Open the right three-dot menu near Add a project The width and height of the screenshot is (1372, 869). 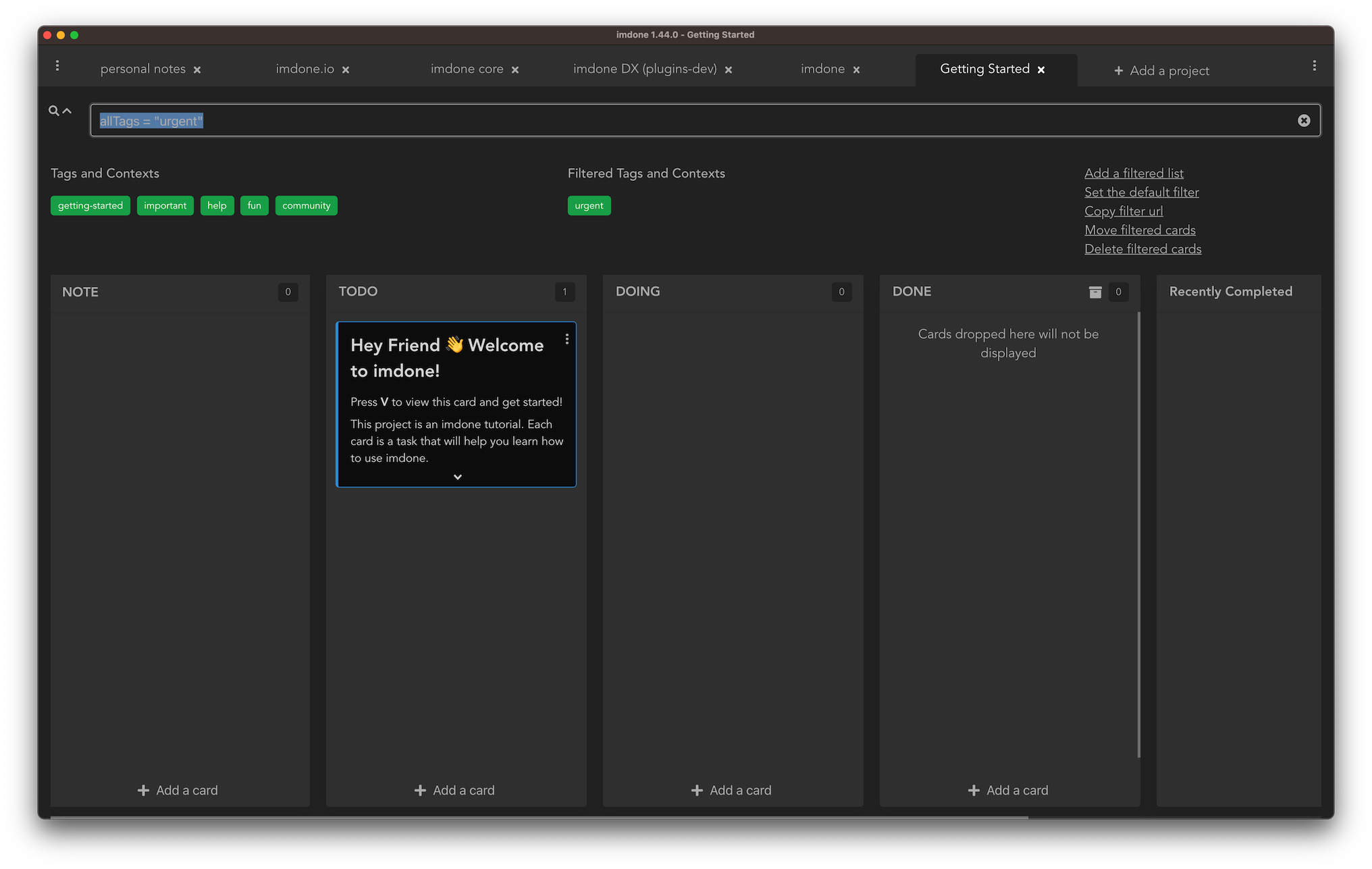pos(1314,65)
